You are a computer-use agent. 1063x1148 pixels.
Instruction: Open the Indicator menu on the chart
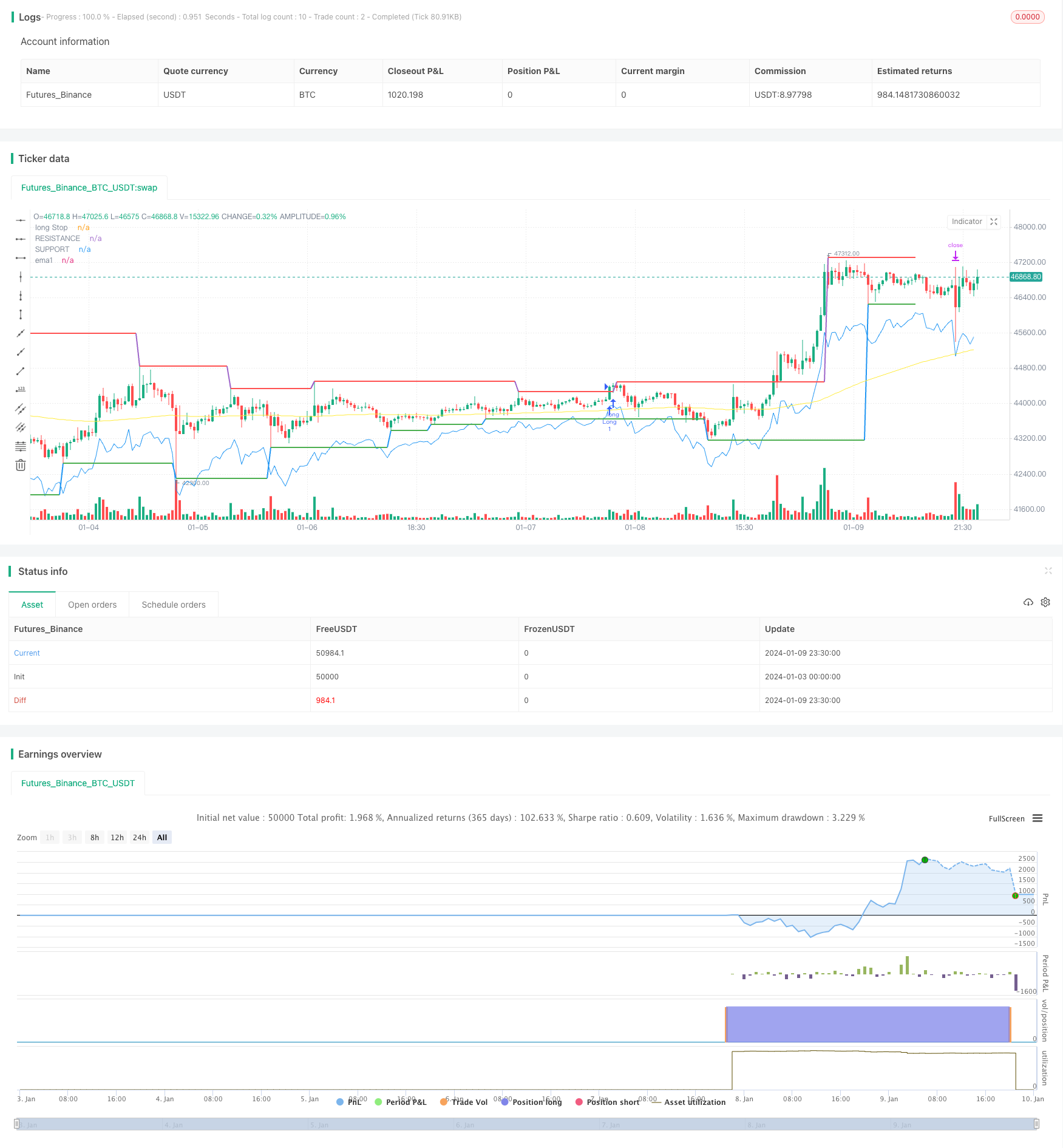click(966, 222)
